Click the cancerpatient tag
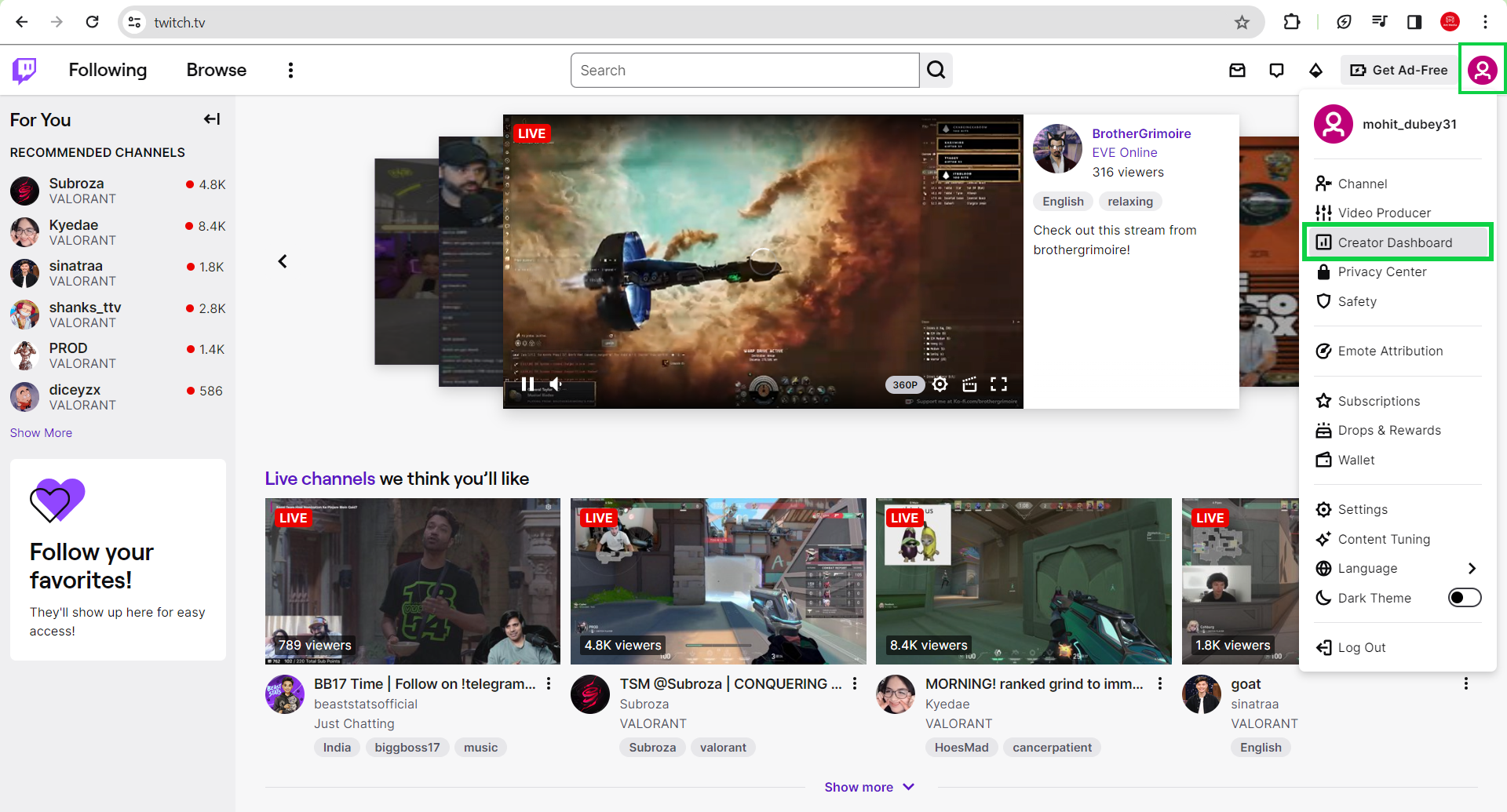The image size is (1507, 812). (x=1052, y=747)
